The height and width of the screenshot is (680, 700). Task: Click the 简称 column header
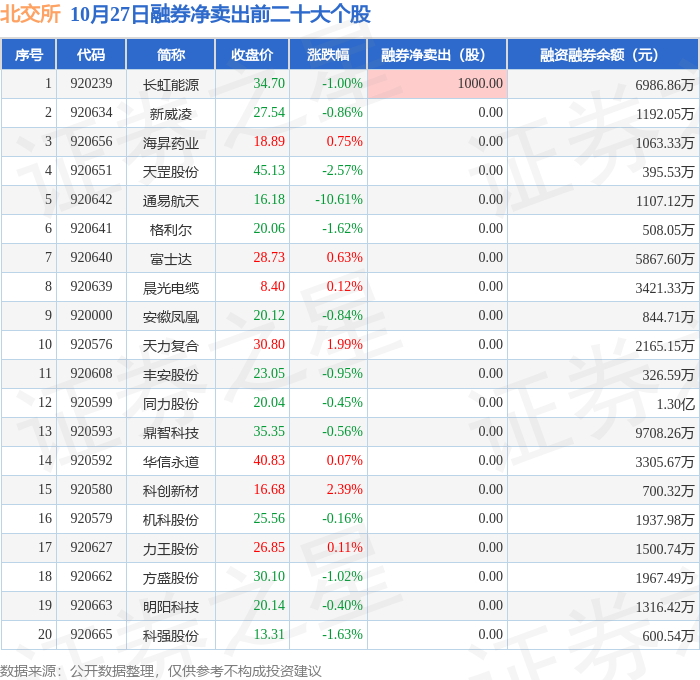171,54
